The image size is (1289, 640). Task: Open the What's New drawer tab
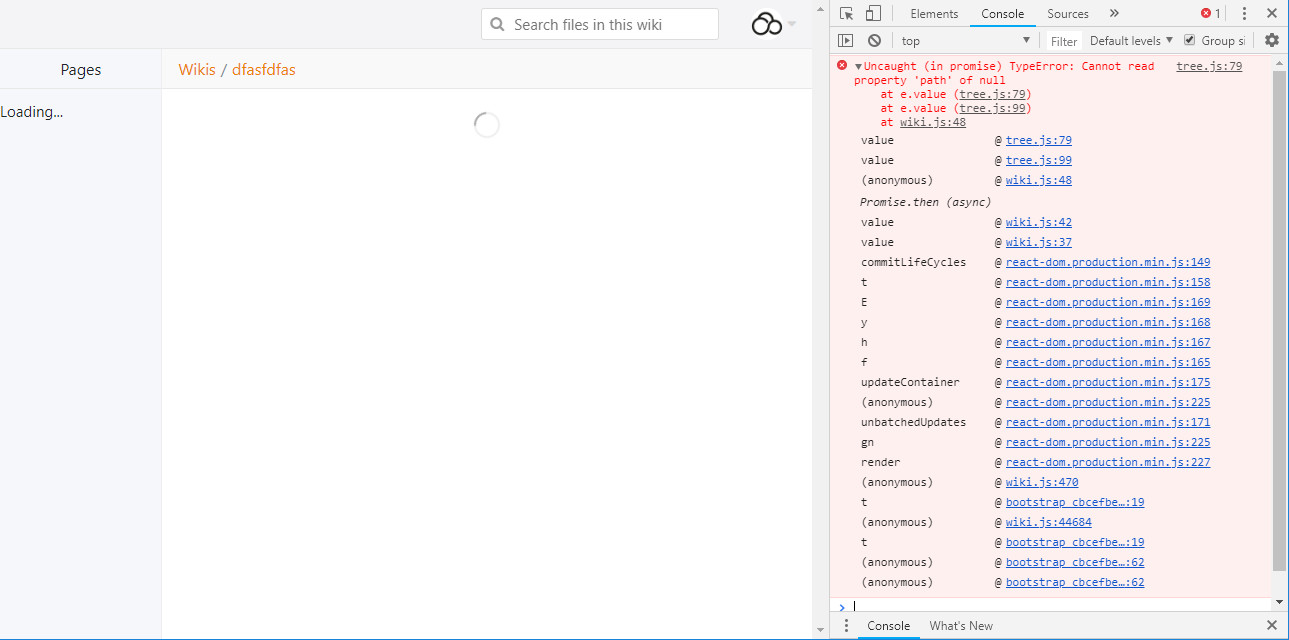point(961,626)
